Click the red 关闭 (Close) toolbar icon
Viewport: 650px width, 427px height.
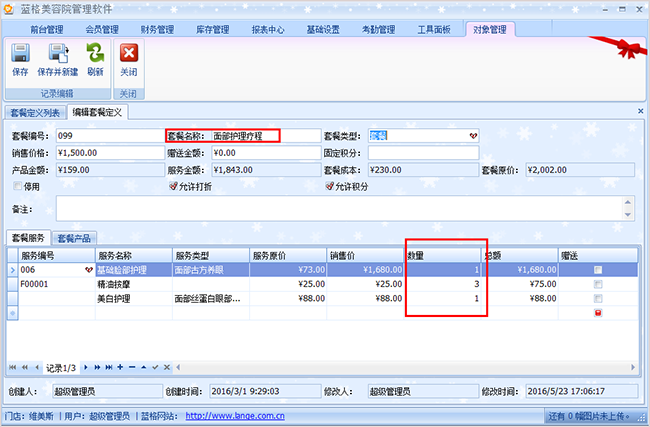click(x=129, y=59)
